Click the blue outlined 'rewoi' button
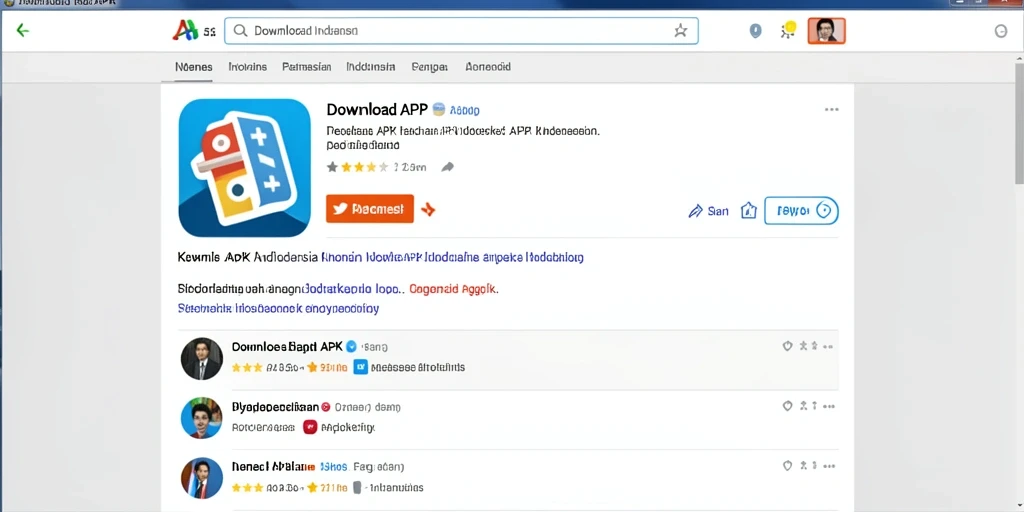The height and width of the screenshot is (512, 1024). coord(801,210)
